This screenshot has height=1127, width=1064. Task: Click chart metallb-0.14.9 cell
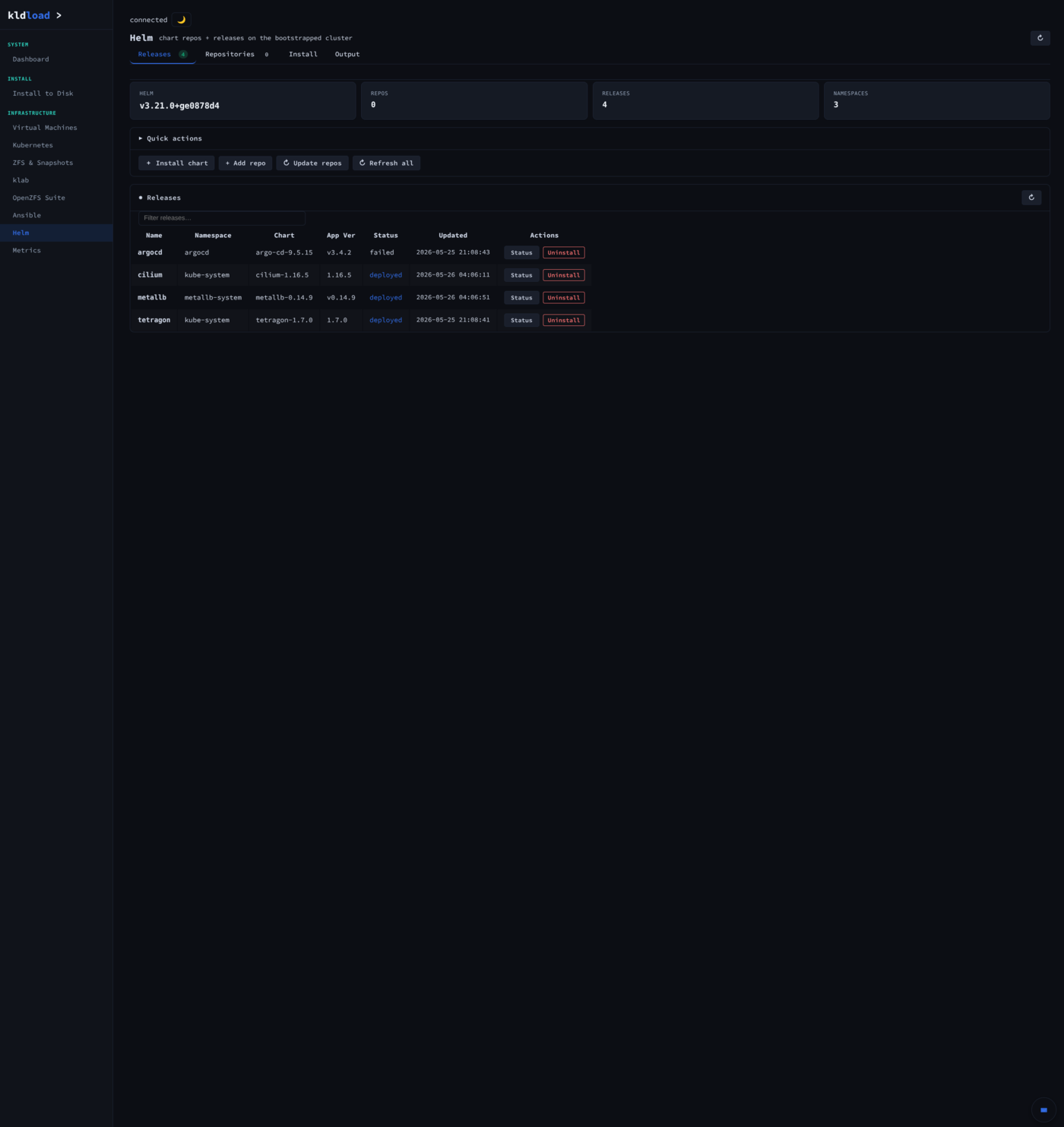284,297
